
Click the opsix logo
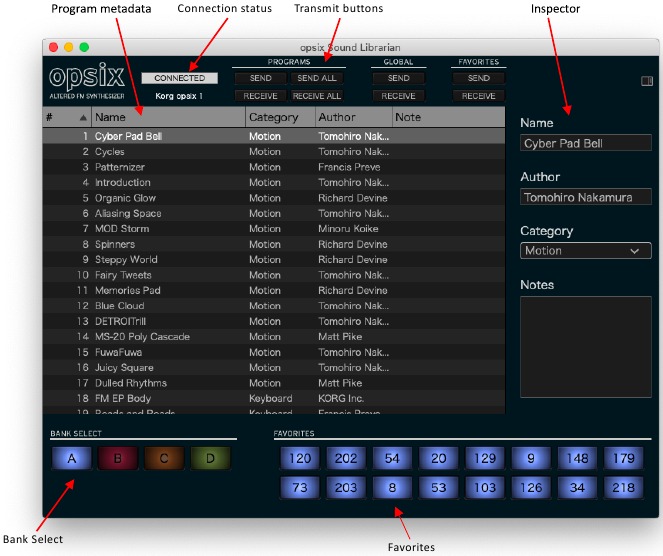pyautogui.click(x=87, y=82)
